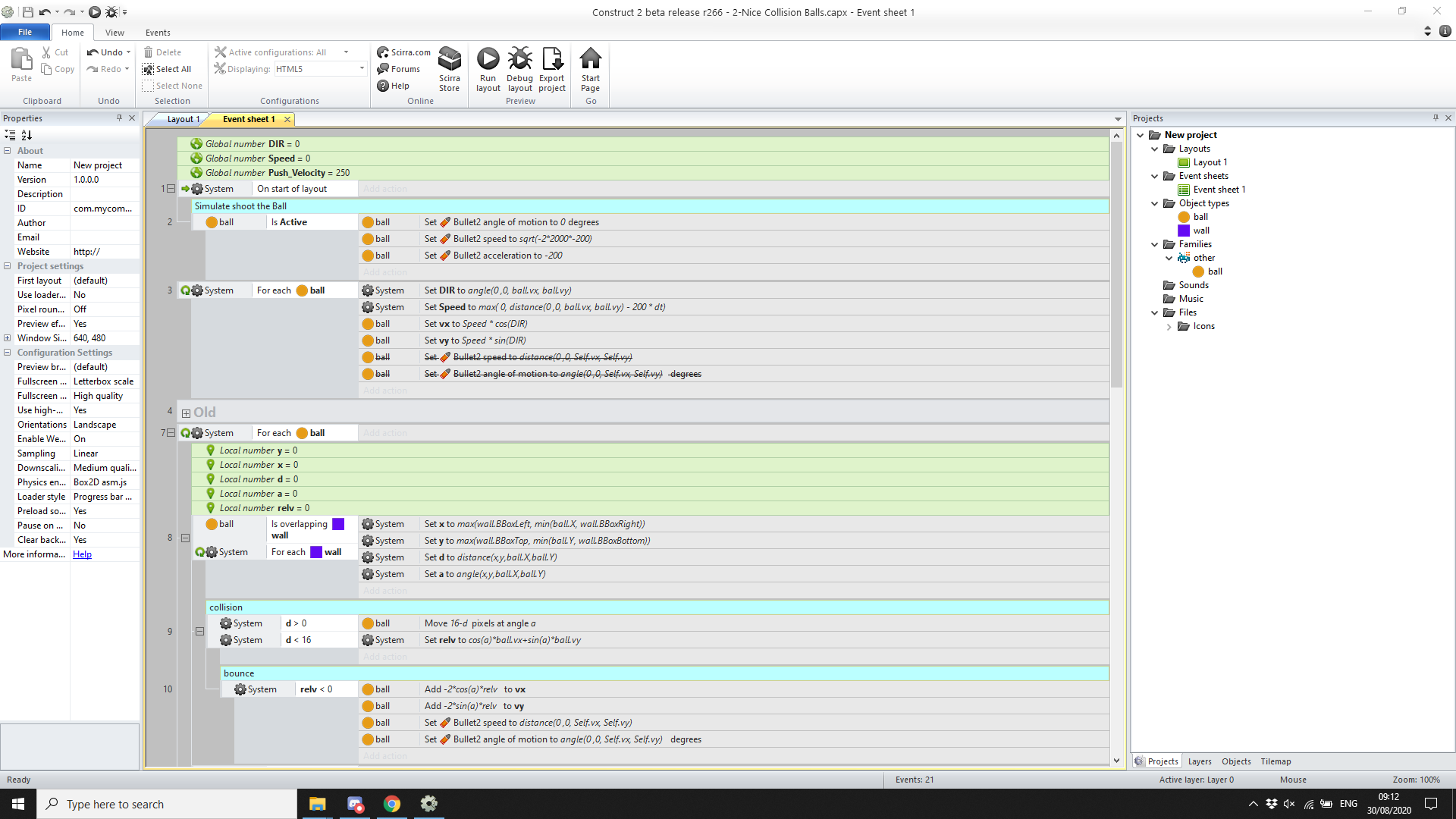Expand the Window Size property
The height and width of the screenshot is (819, 1456).
tap(8, 338)
